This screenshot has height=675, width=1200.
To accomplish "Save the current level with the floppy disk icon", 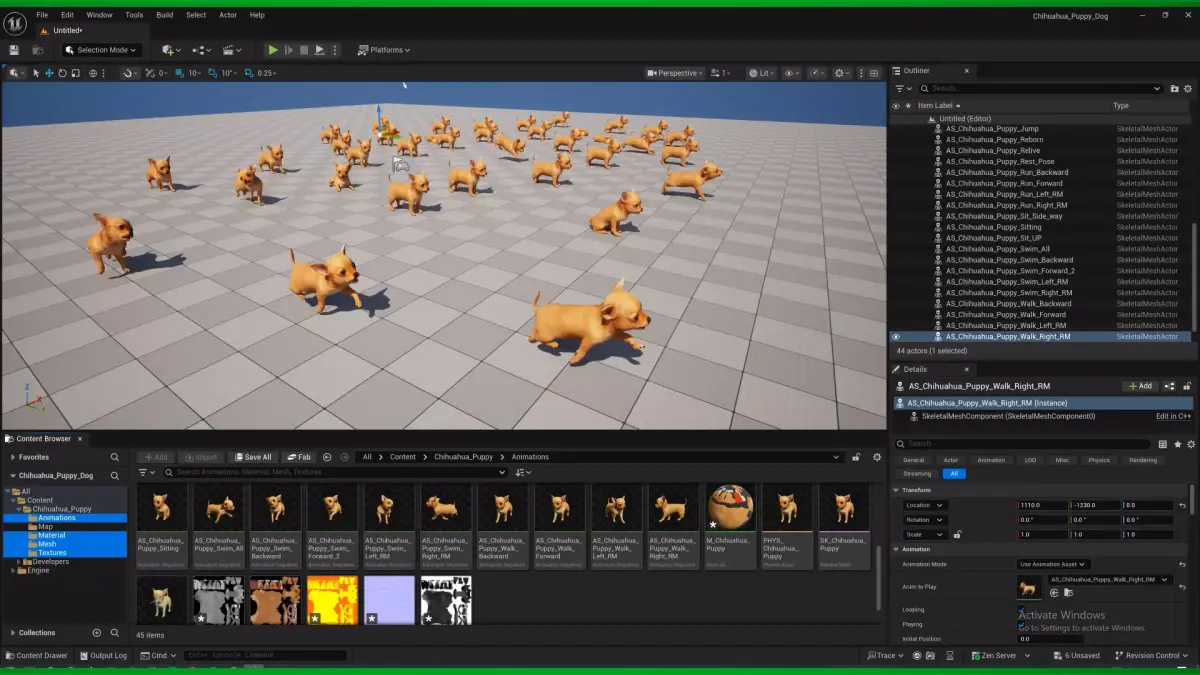I will pyautogui.click(x=14, y=50).
